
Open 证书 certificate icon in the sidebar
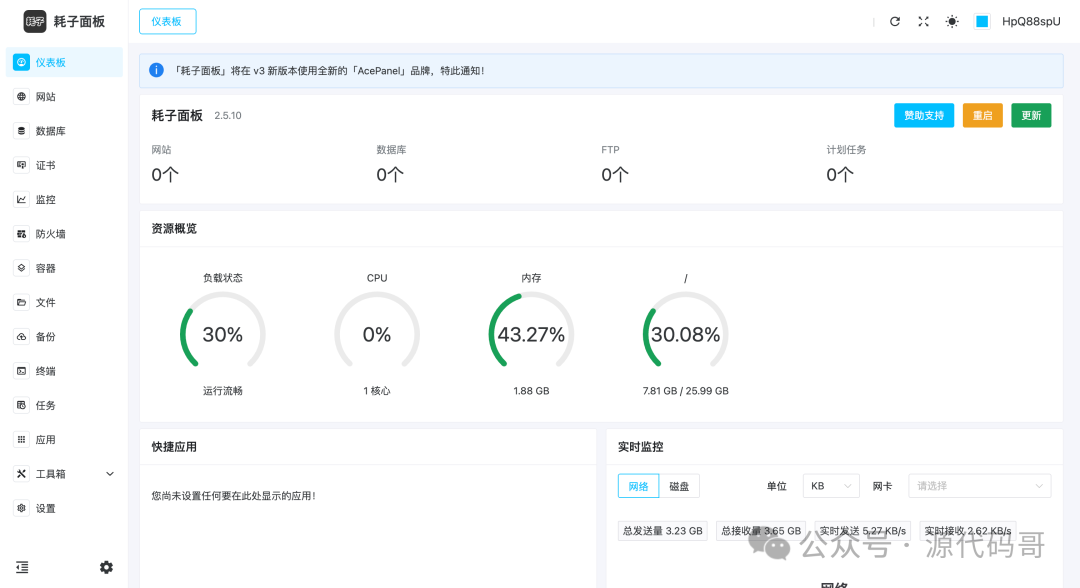click(21, 165)
